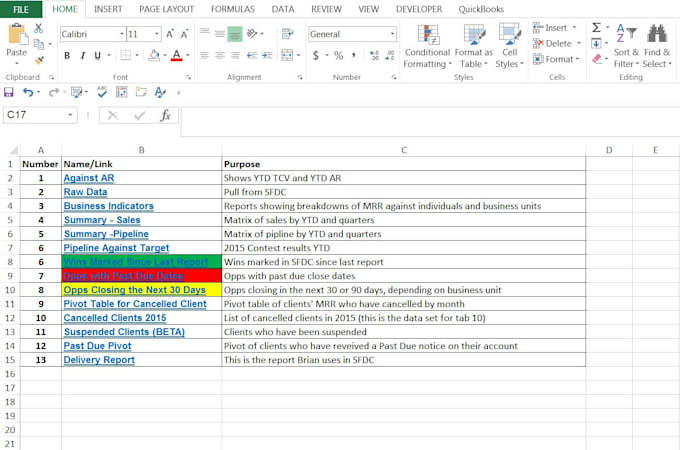Toggle Italic formatting

click(x=82, y=55)
